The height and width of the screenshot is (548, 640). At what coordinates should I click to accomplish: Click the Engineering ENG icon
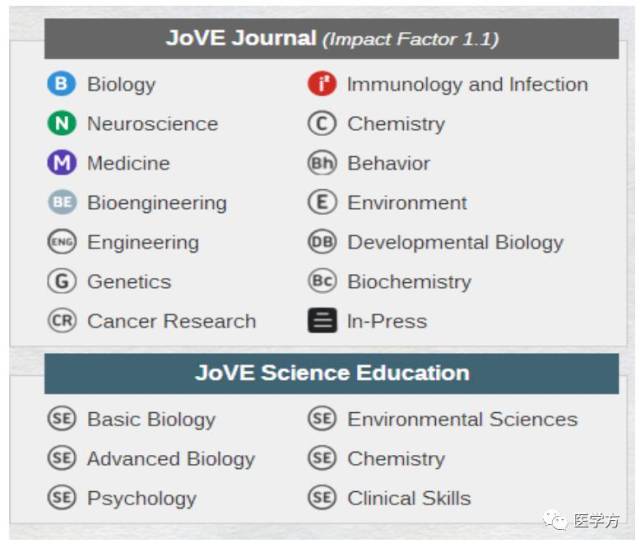62,242
